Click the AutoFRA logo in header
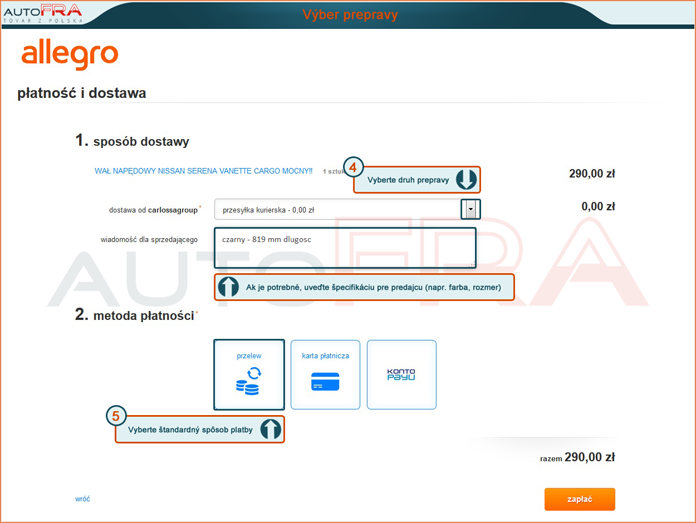 click(43, 13)
